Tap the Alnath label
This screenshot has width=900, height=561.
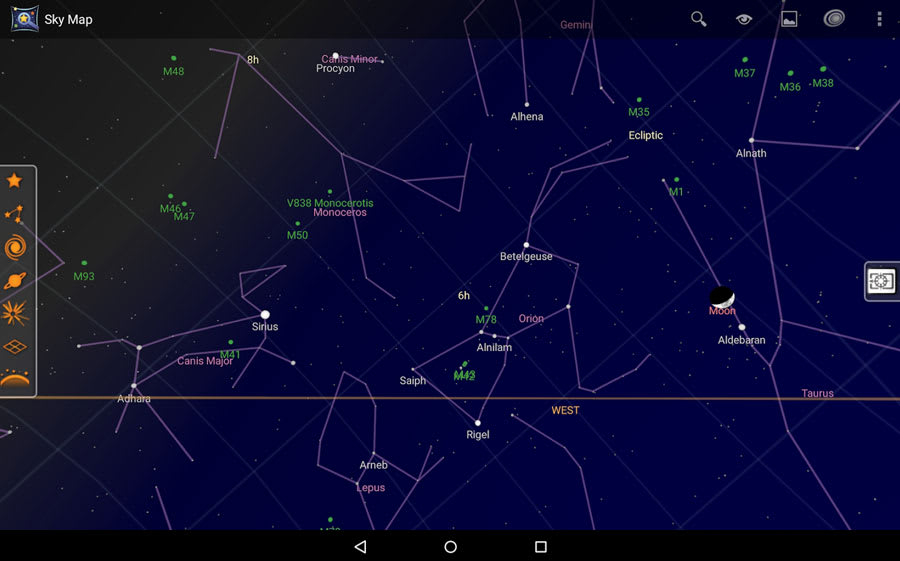coord(751,153)
